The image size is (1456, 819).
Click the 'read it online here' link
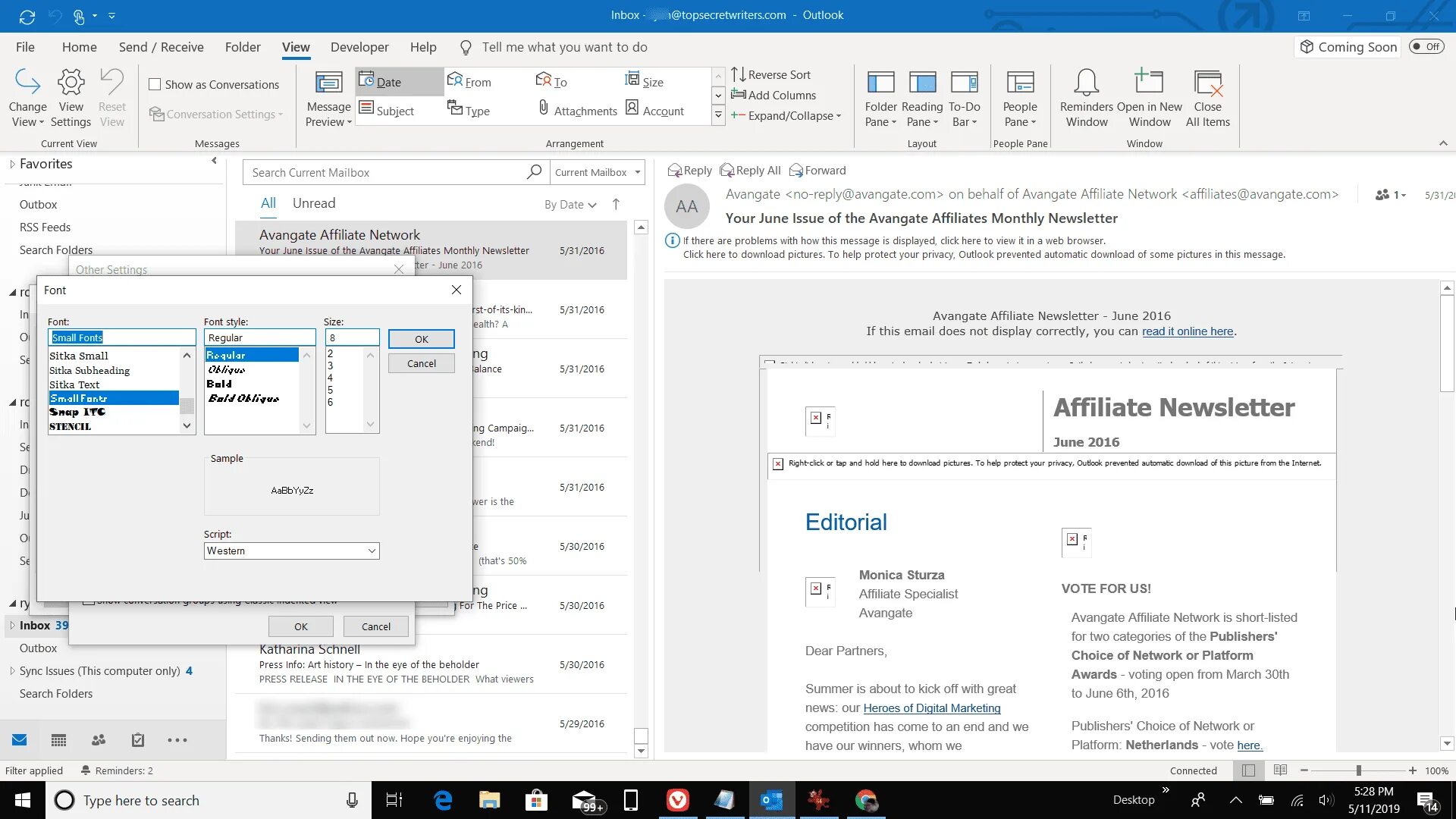[x=1187, y=331]
